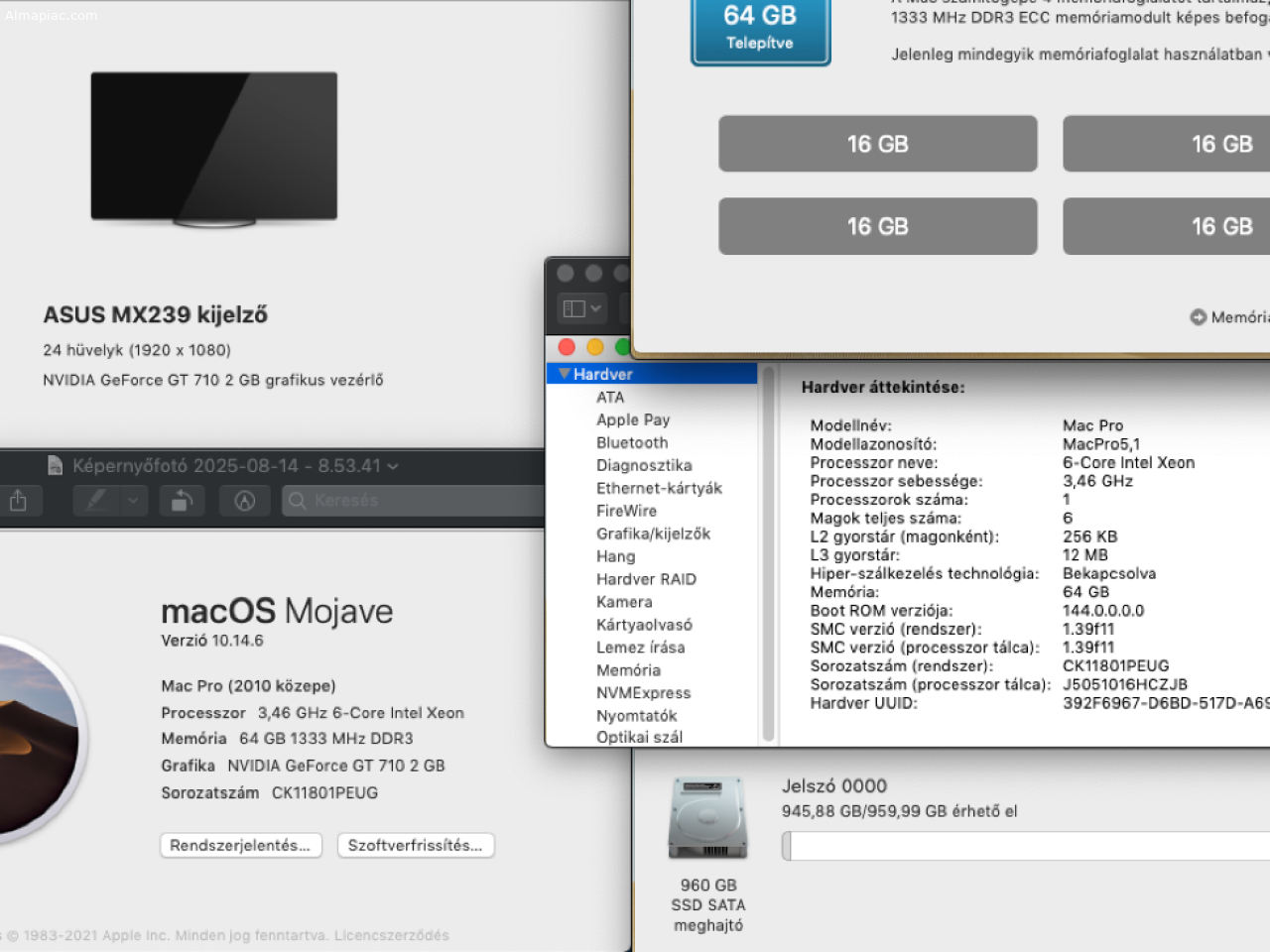Click the Memória arrow link icon

pyautogui.click(x=1199, y=317)
